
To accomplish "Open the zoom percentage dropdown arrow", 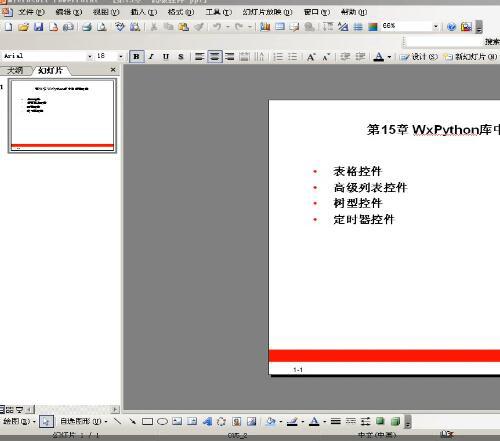I will click(435, 27).
